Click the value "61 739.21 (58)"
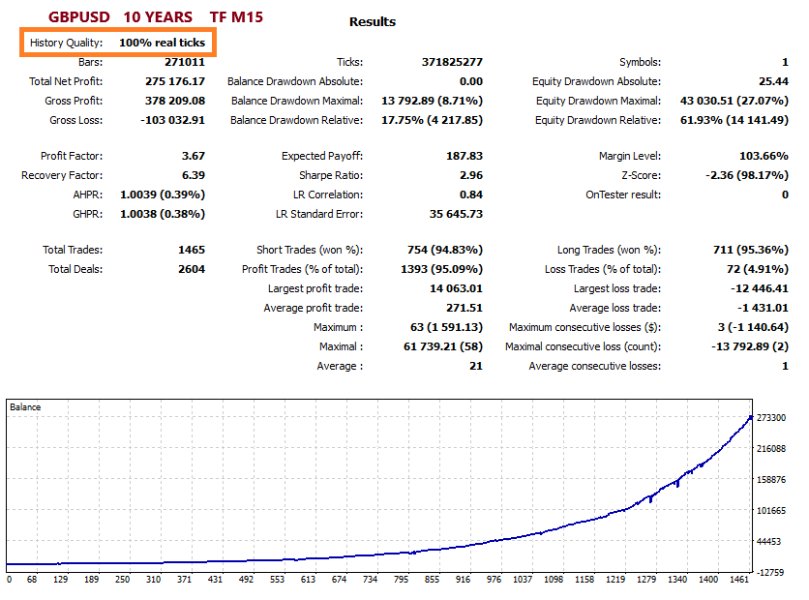The height and width of the screenshot is (600, 809). [x=443, y=347]
